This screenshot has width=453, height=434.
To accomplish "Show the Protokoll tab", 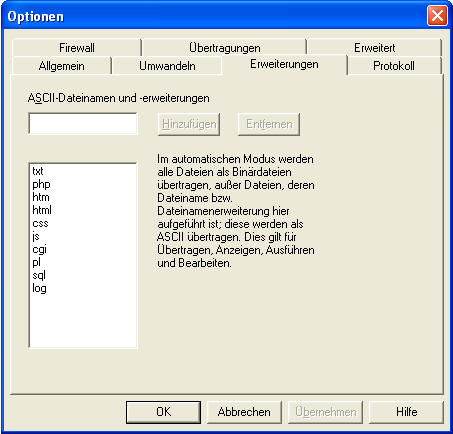I will pyautogui.click(x=394, y=66).
